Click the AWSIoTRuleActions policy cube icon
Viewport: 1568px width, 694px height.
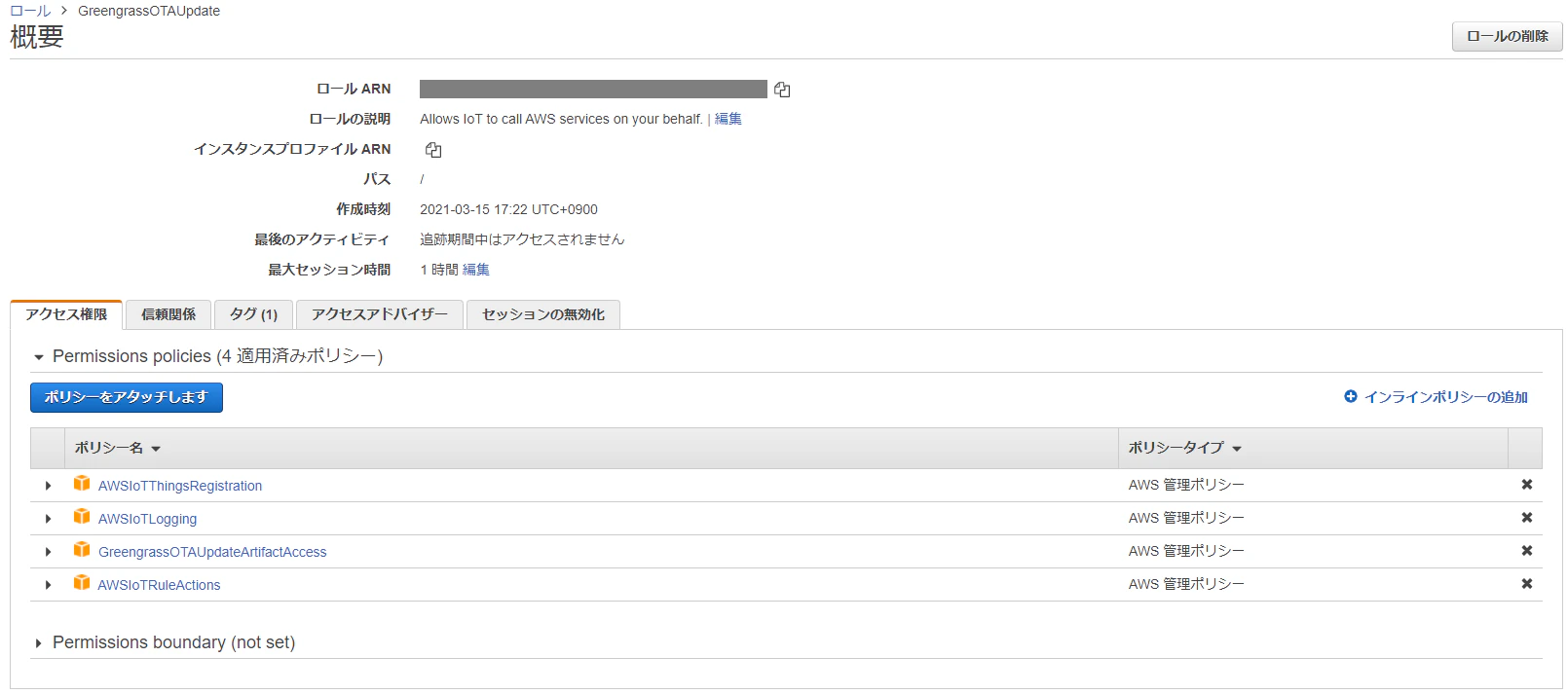[82, 583]
